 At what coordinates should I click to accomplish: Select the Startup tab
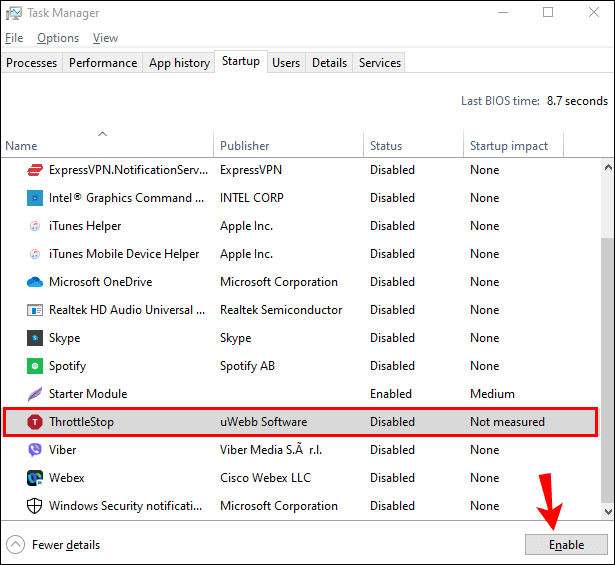click(241, 61)
